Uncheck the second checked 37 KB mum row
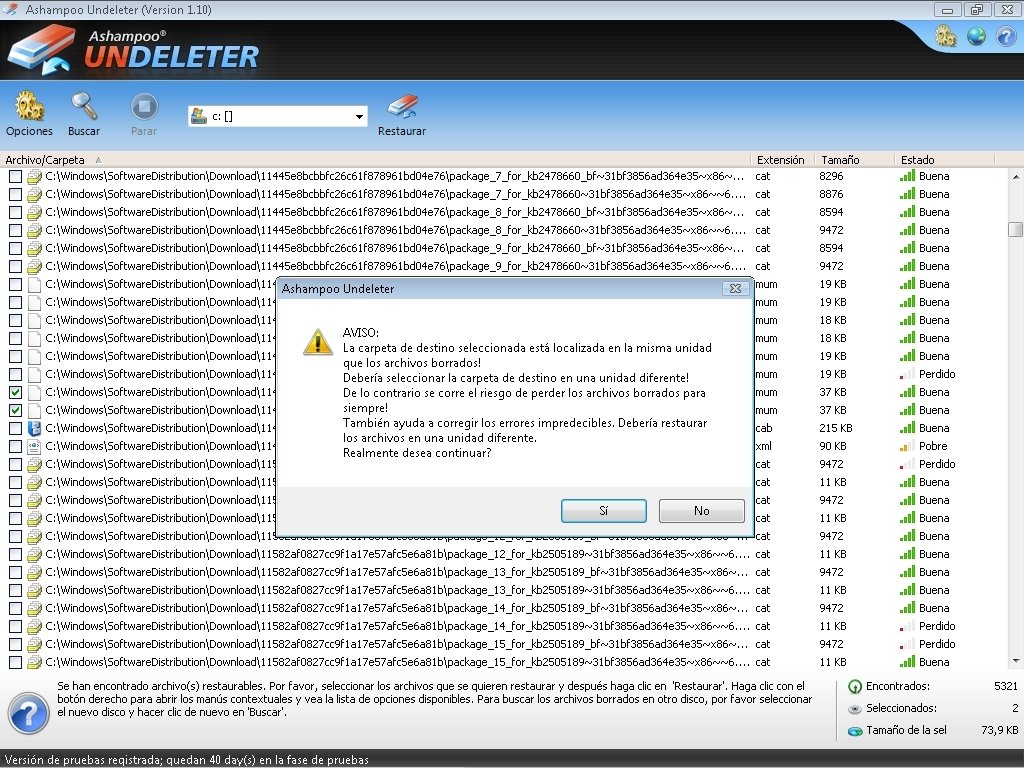 coord(15,411)
